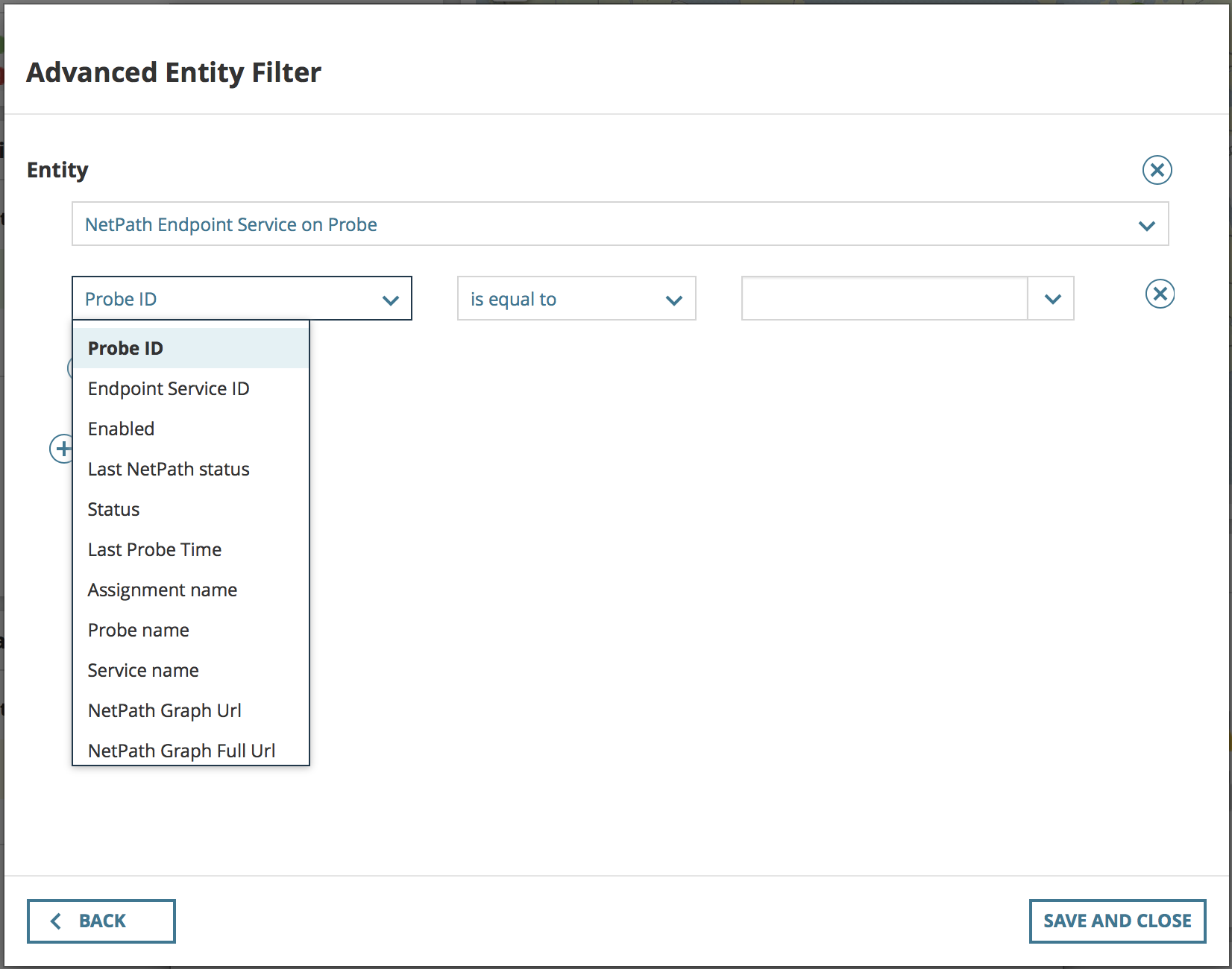Remove the Entity block with its X icon
Image resolution: width=1232 pixels, height=969 pixels.
pyautogui.click(x=1157, y=170)
